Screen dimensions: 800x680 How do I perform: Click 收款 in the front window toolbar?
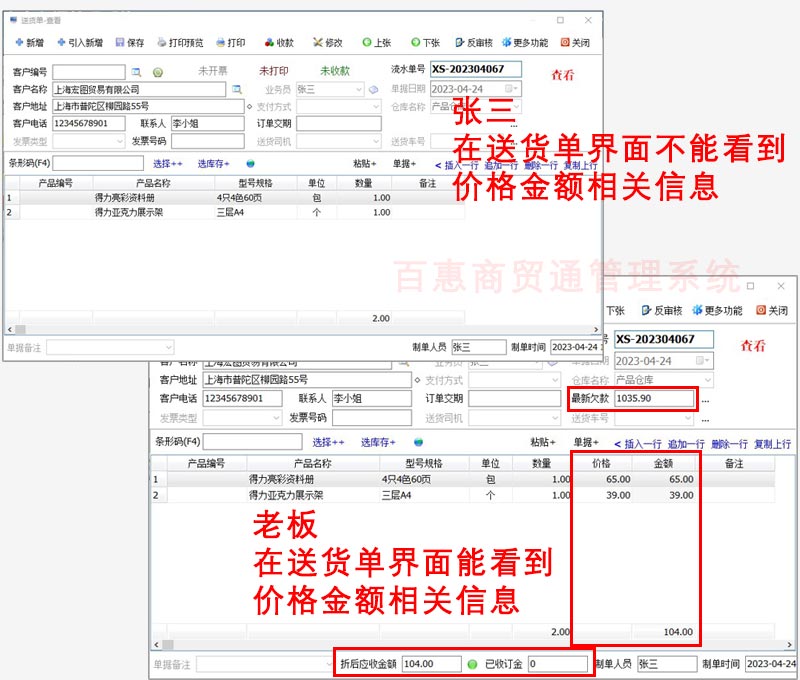(279, 42)
